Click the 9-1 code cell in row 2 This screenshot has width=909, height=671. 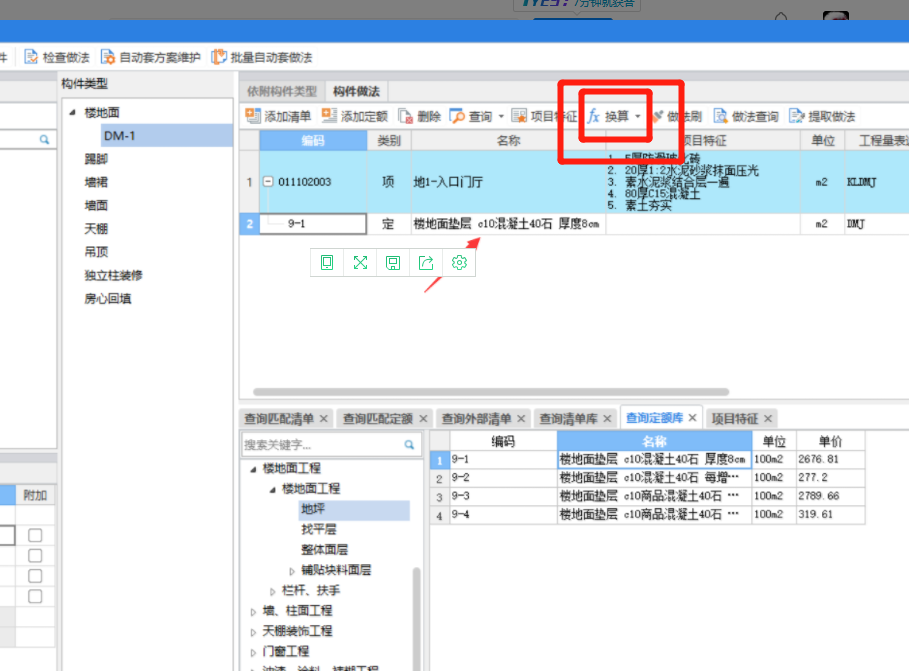[313, 223]
